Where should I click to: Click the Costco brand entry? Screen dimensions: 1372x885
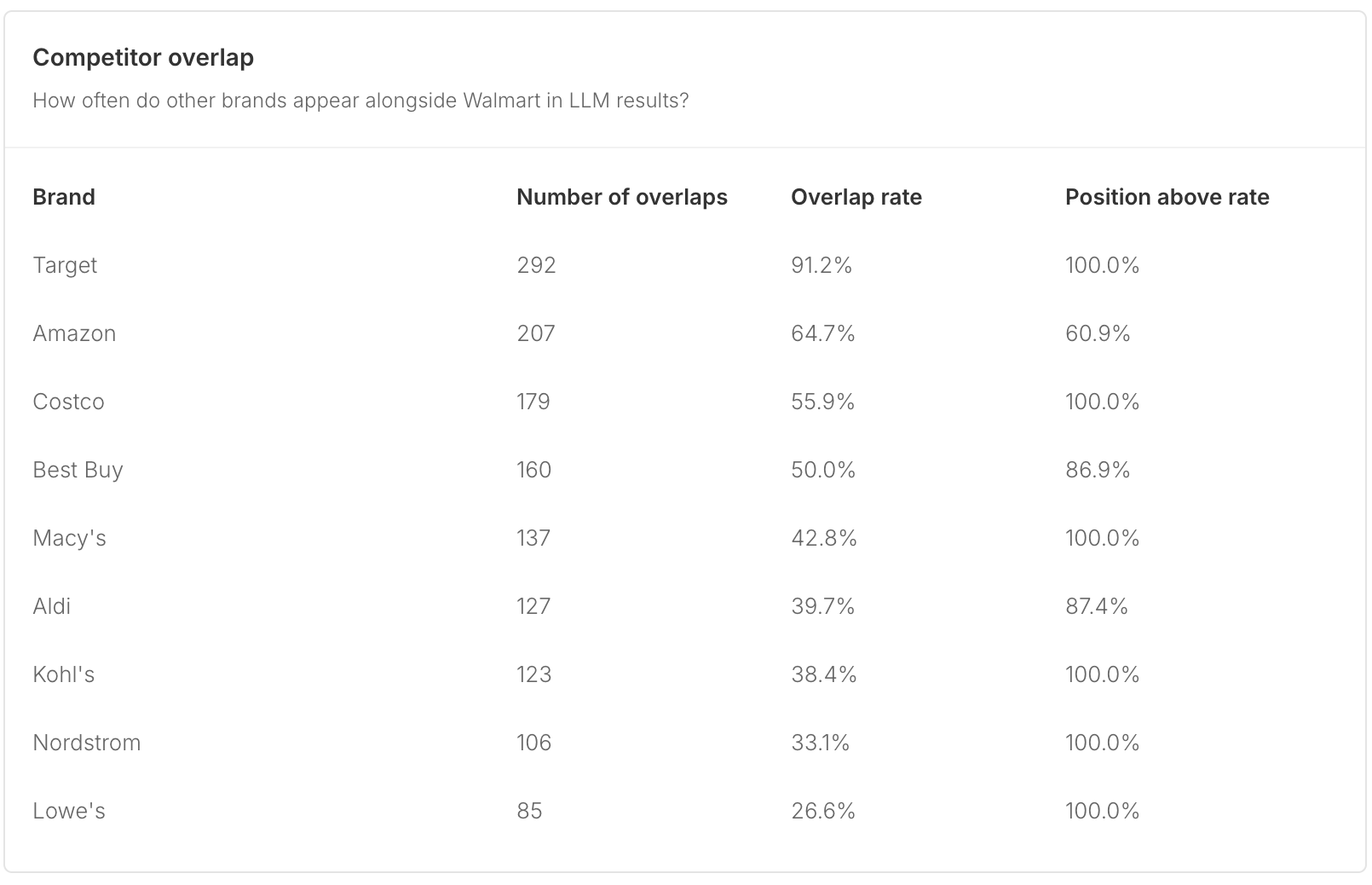click(x=68, y=402)
